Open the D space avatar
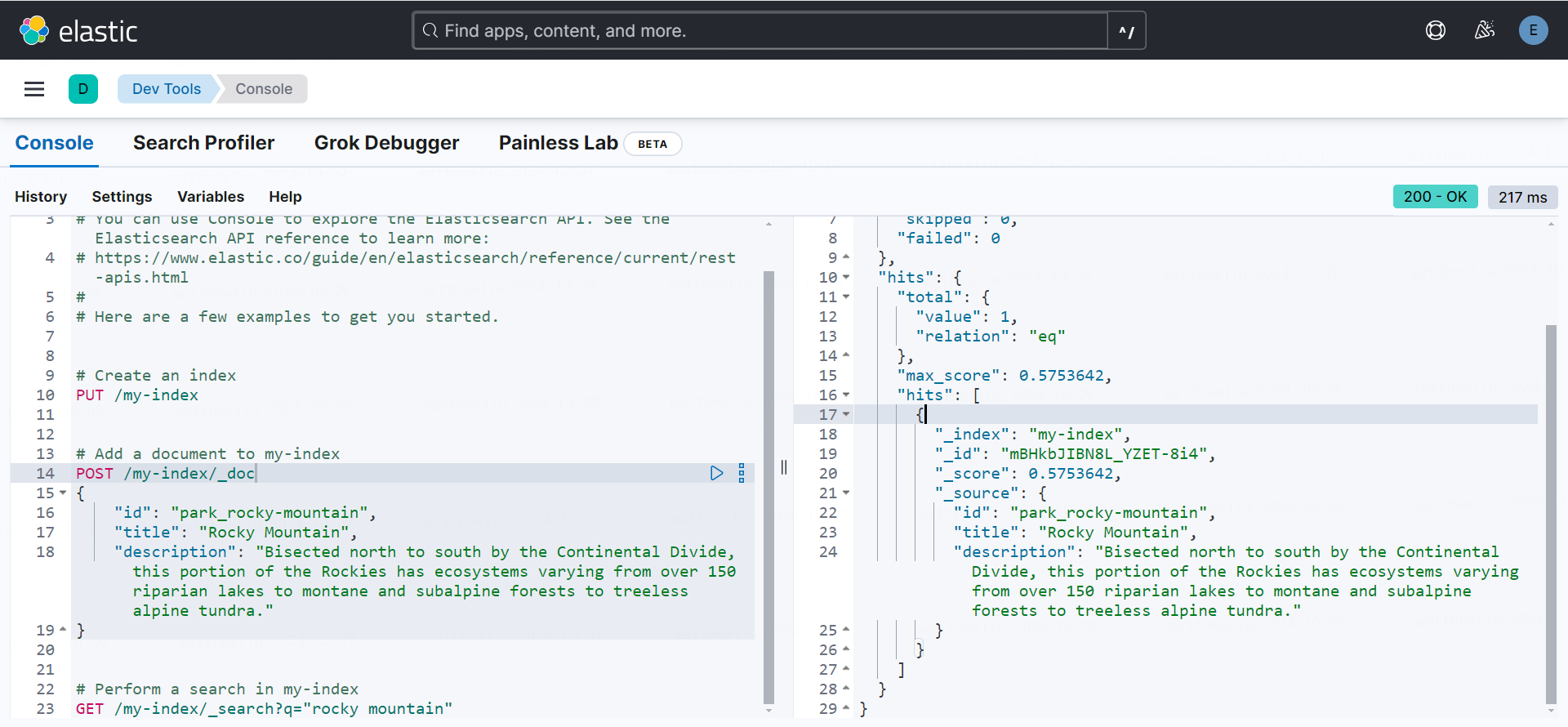The height and width of the screenshot is (727, 1568). pyautogui.click(x=83, y=89)
